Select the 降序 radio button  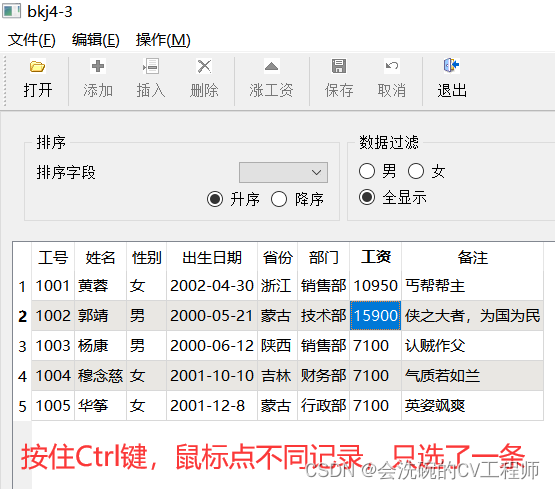279,199
